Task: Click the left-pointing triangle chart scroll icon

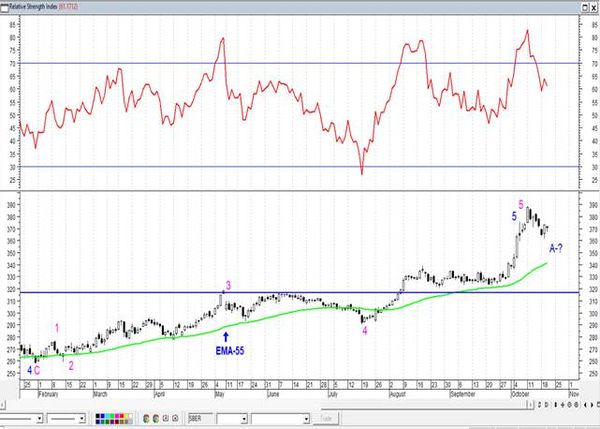Action: coord(585,405)
